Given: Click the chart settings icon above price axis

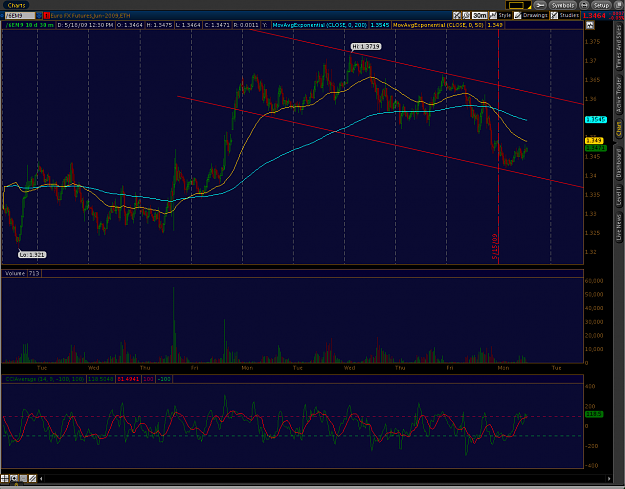Looking at the screenshot, I should (590, 26).
